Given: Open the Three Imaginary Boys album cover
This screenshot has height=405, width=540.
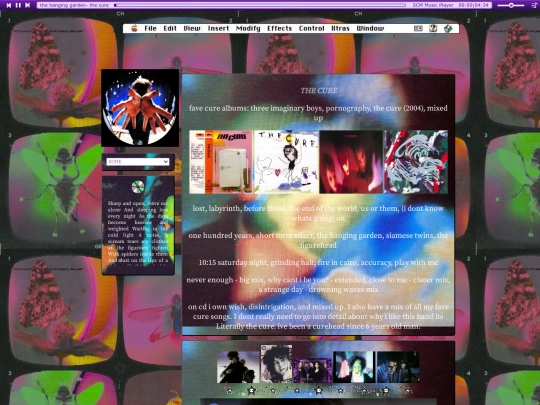Looking at the screenshot, I should point(221,162).
